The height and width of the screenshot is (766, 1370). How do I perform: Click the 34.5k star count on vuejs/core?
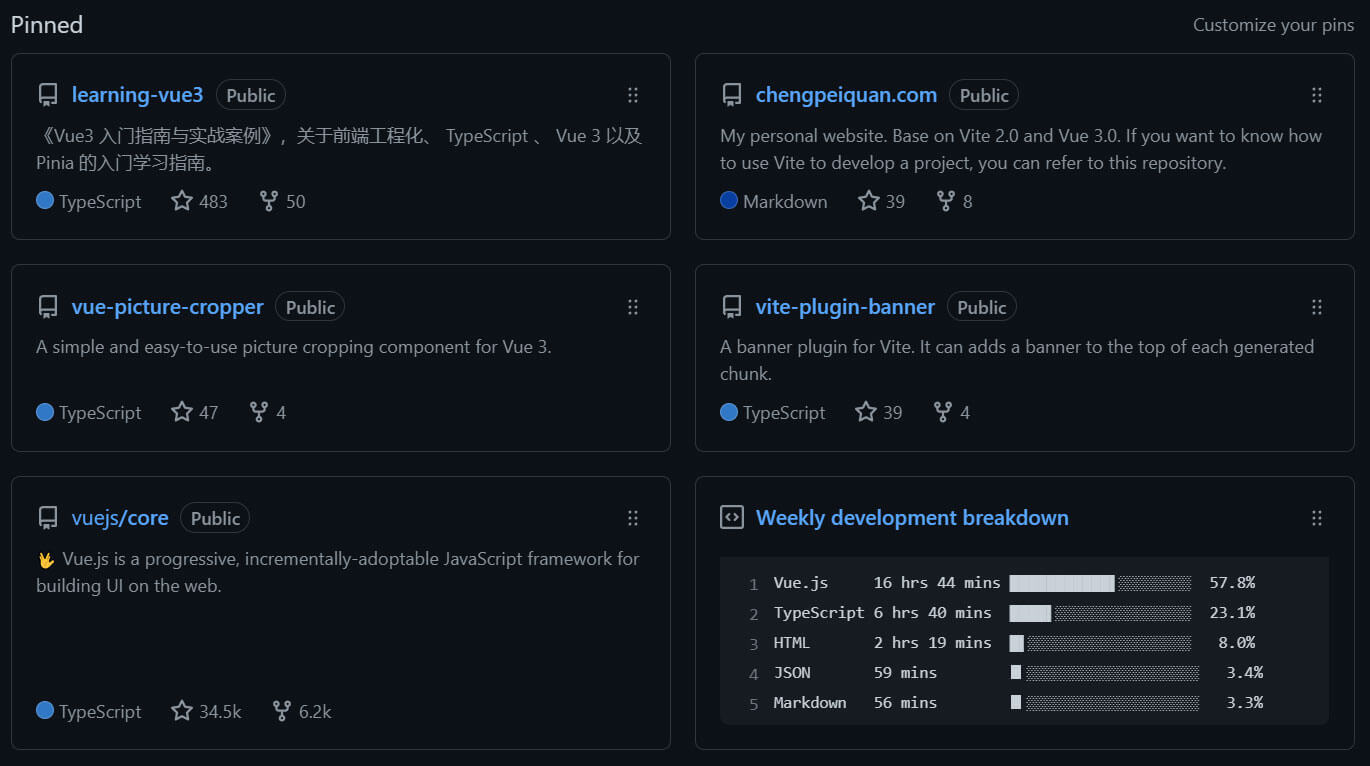(x=220, y=712)
